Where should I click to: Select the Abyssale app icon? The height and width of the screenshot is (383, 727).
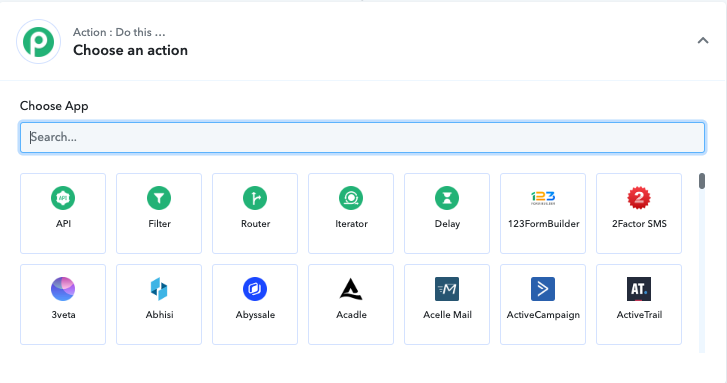(x=255, y=289)
